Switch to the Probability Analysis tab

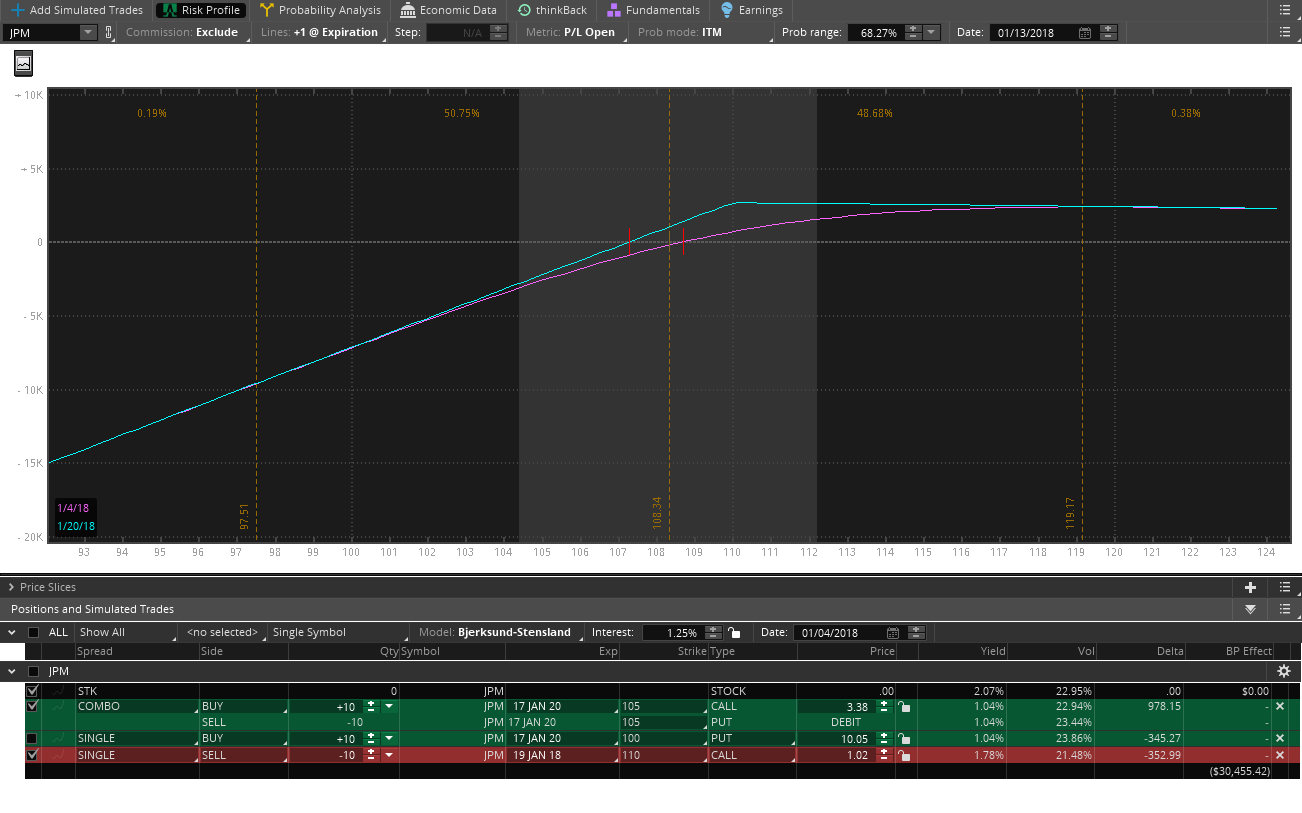pos(320,10)
